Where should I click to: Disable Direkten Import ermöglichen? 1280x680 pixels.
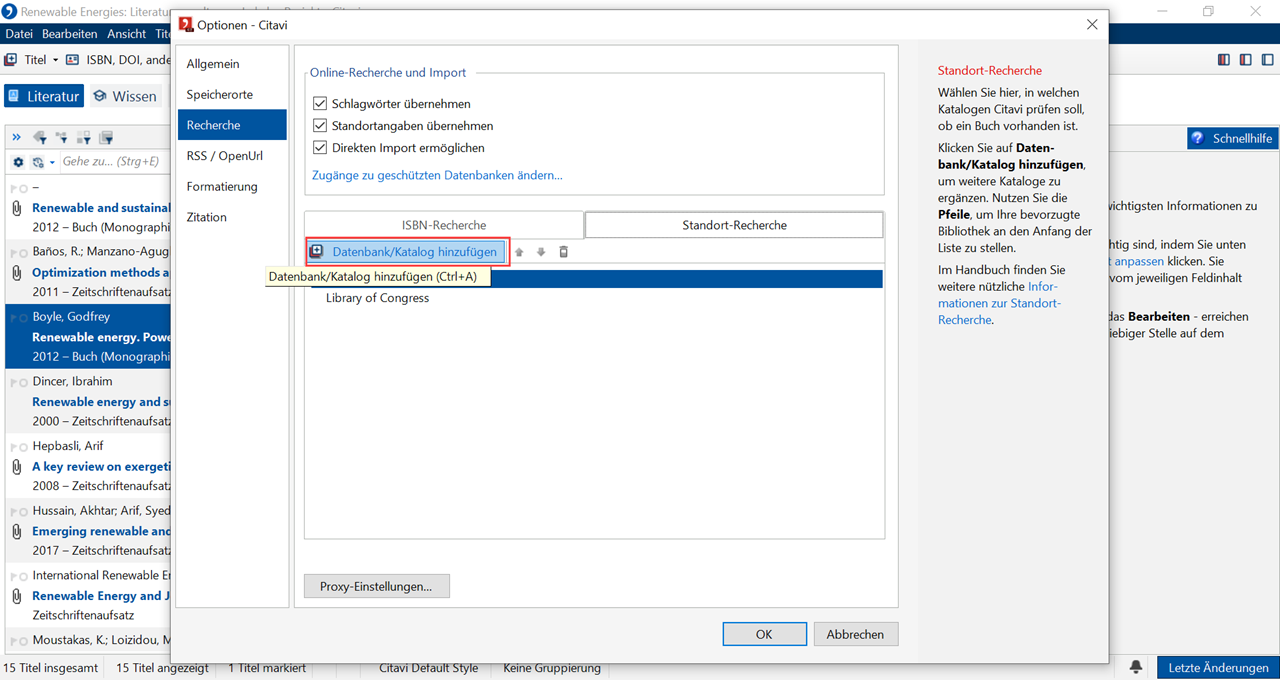320,148
